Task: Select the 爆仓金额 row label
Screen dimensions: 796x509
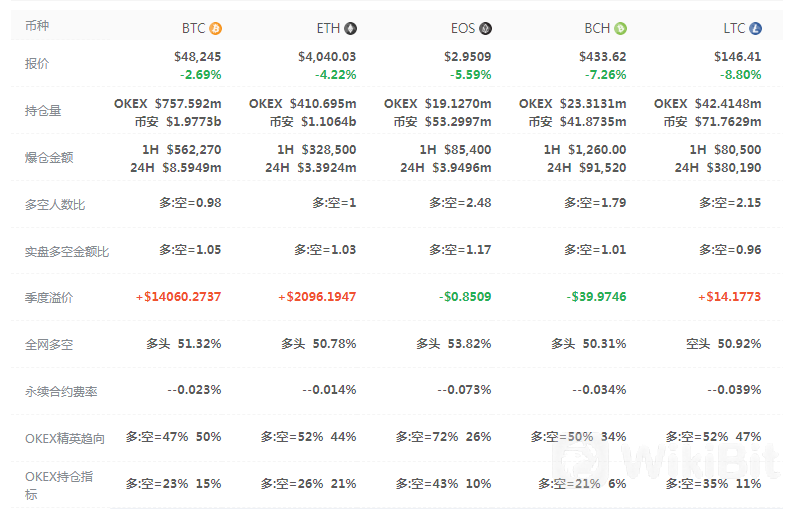Action: coord(49,158)
